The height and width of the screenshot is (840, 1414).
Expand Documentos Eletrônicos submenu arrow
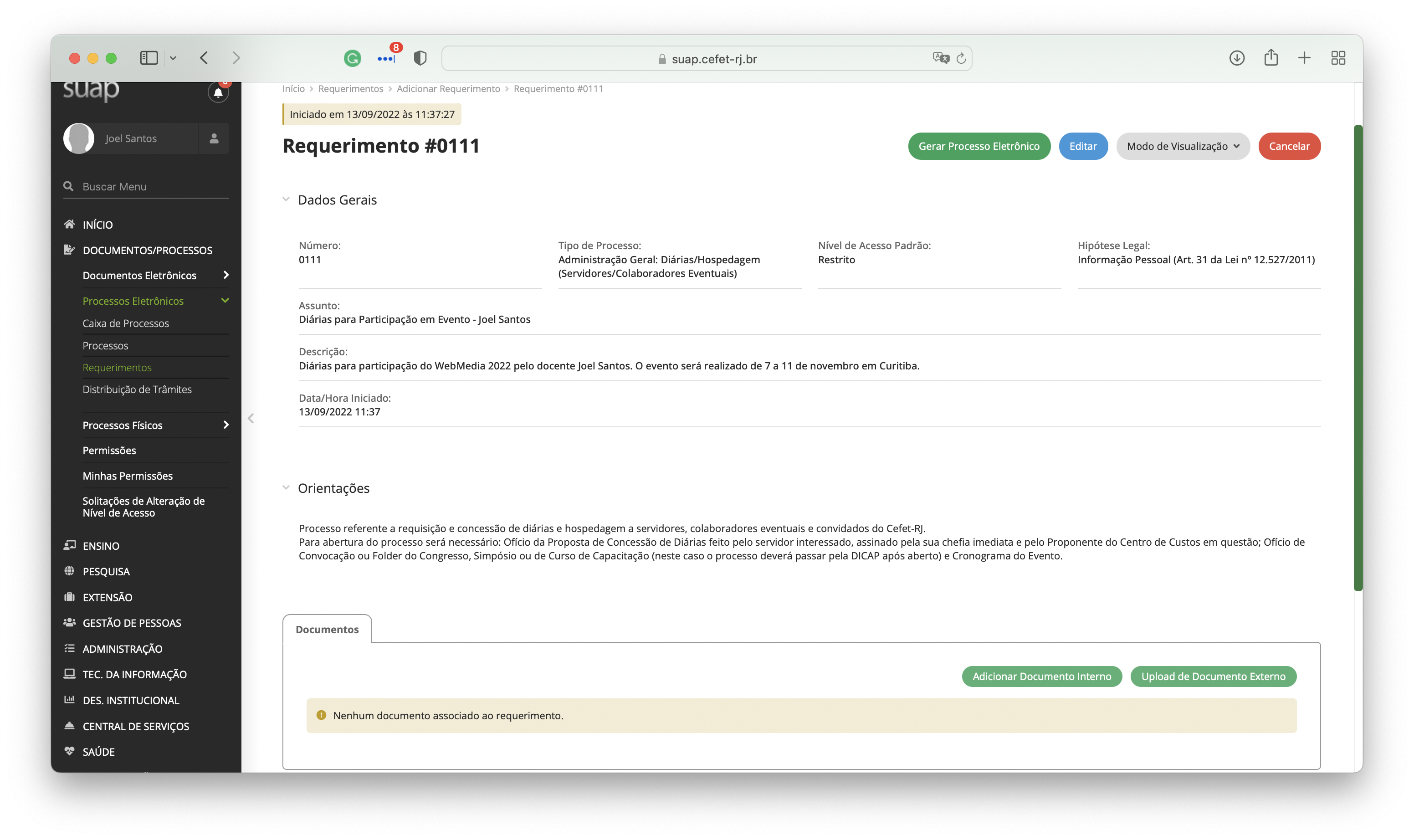pos(226,275)
